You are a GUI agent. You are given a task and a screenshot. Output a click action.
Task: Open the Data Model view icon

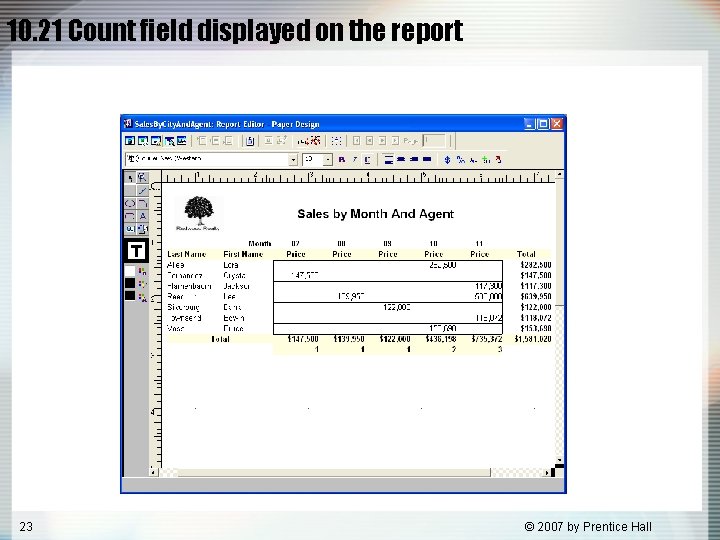130,141
